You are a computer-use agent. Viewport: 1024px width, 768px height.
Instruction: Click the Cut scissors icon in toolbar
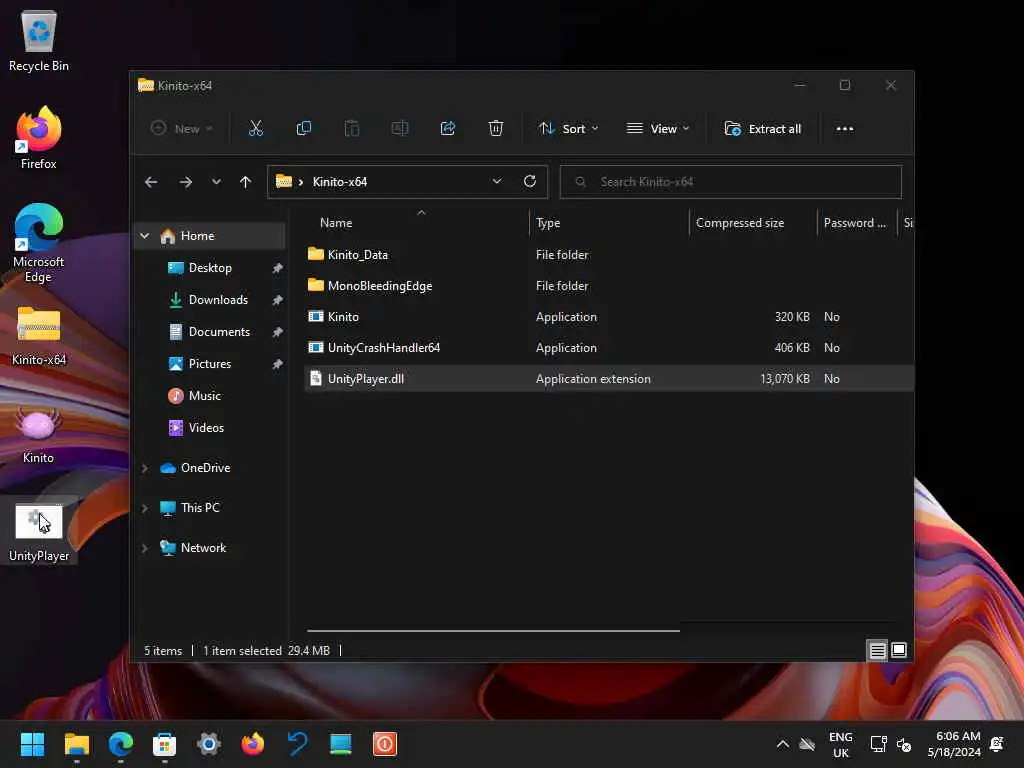[255, 129]
